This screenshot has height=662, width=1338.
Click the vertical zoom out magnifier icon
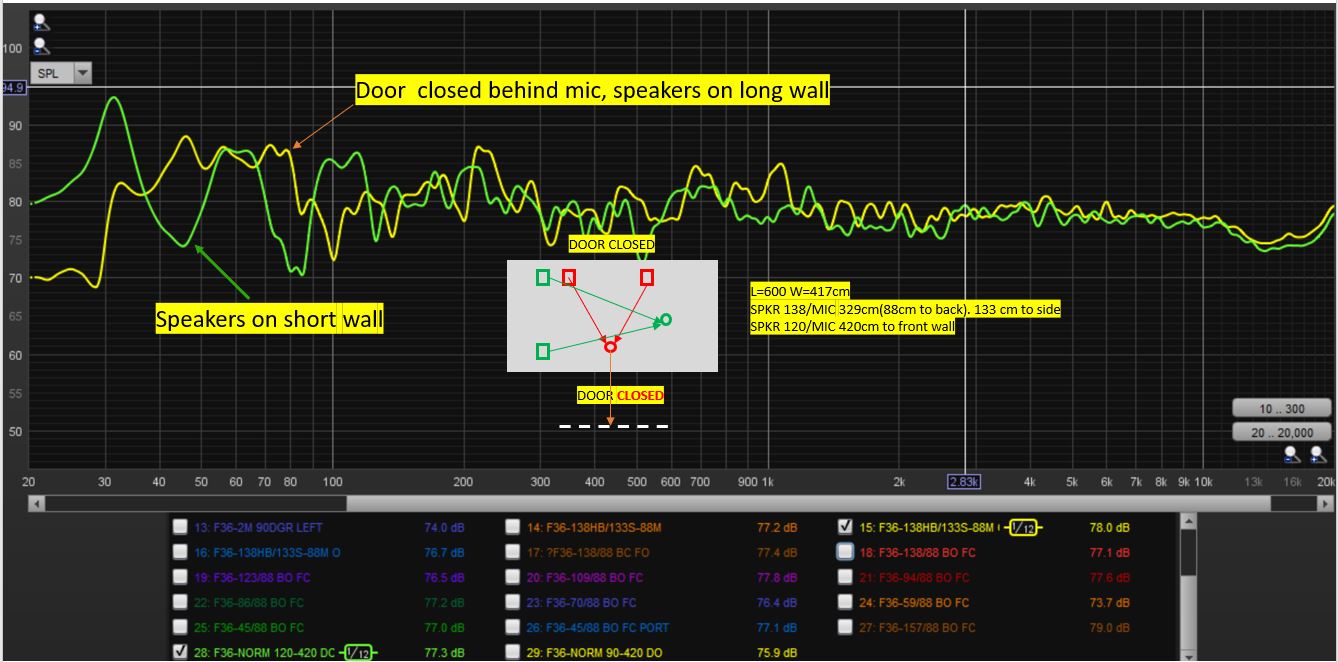click(41, 45)
